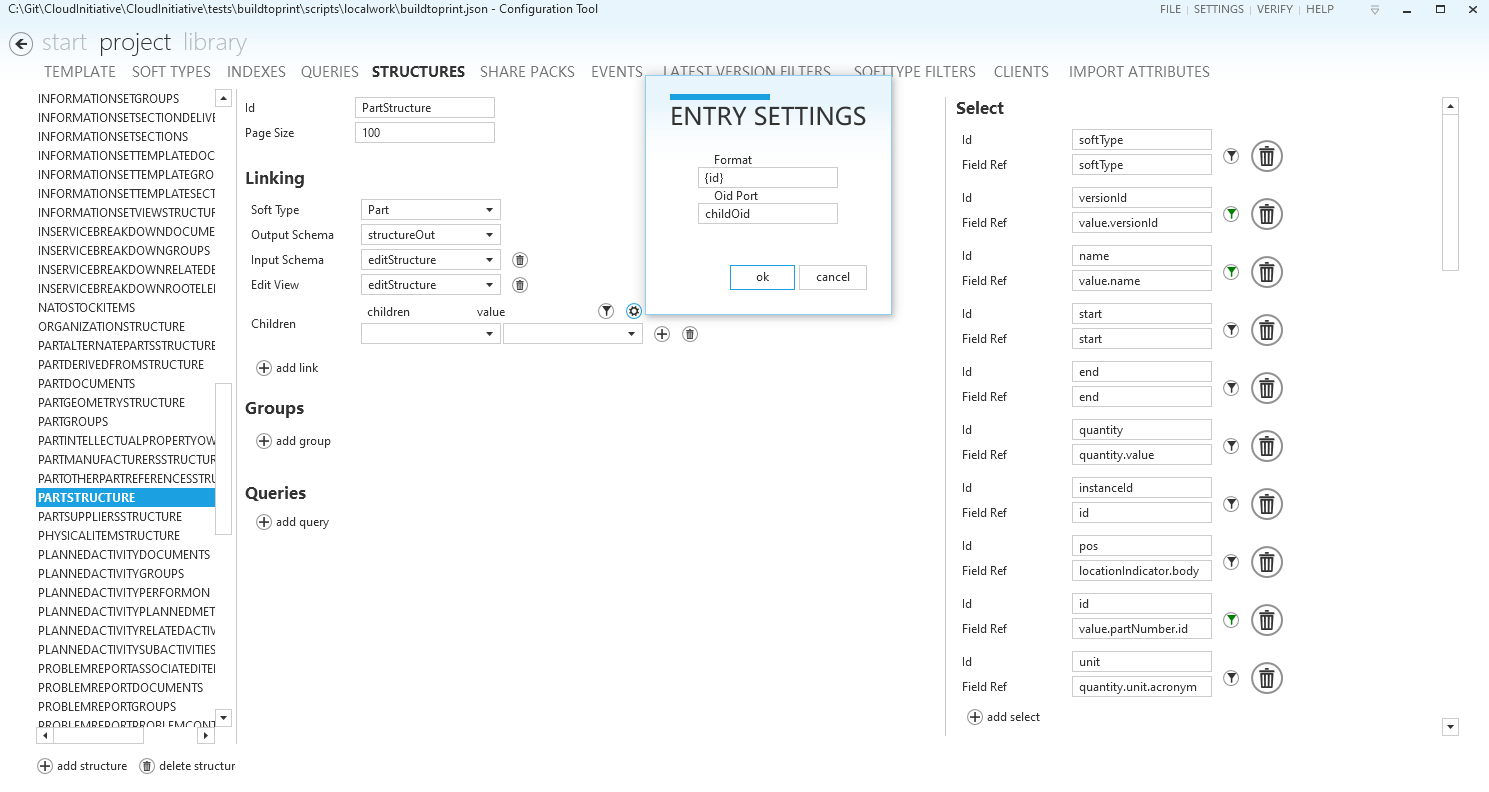Image resolution: width=1489 pixels, height=792 pixels.
Task: Open the SETTINGS menu at top right
Action: [1219, 9]
